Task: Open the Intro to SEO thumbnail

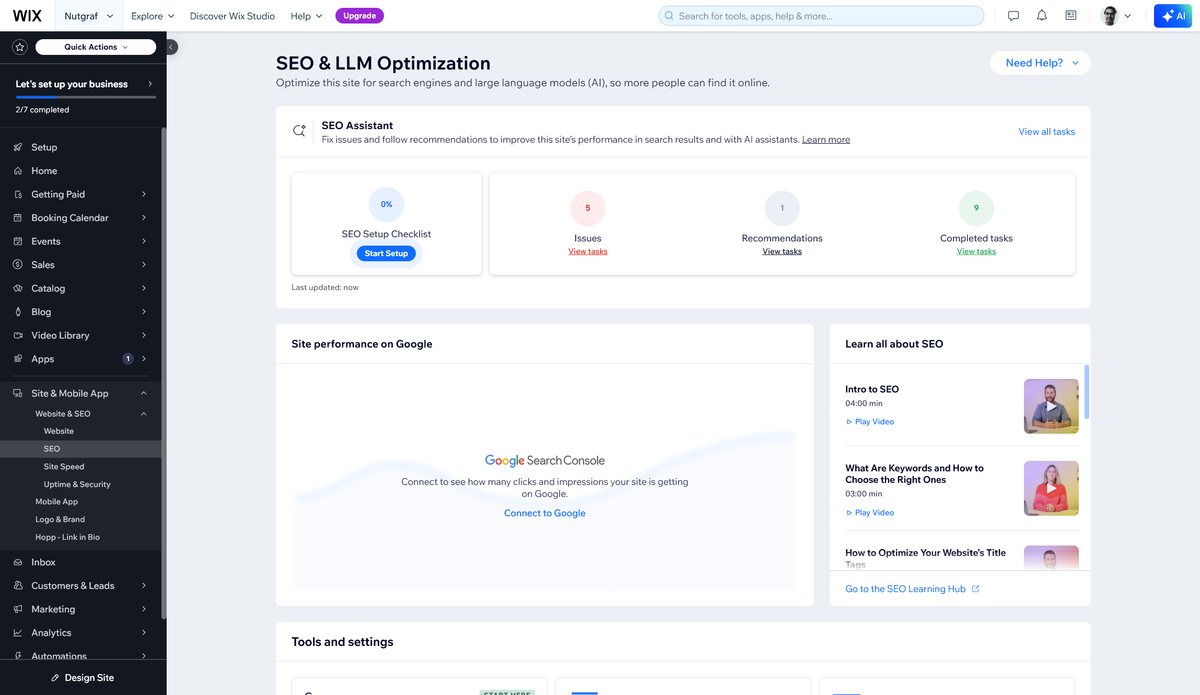Action: pos(1051,406)
